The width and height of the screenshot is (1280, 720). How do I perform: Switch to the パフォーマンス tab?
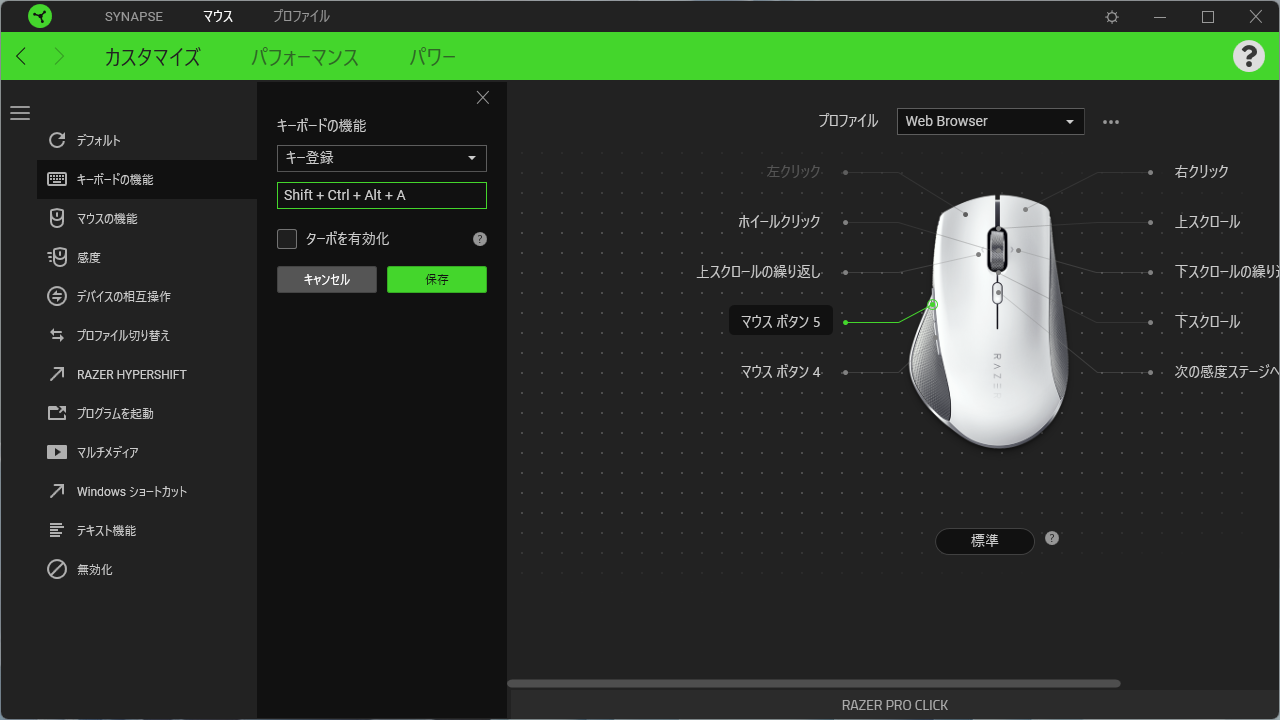pos(305,57)
